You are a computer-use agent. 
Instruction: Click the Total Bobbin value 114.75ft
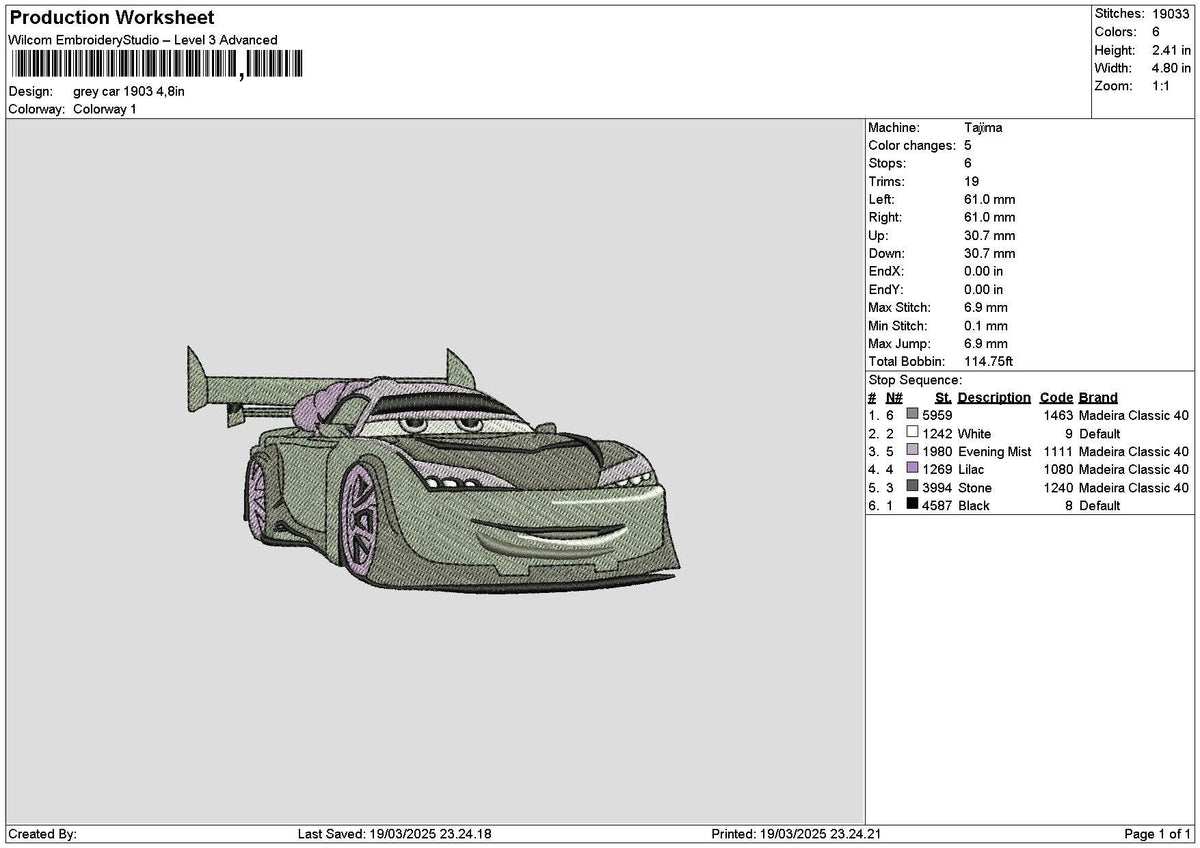pos(989,362)
